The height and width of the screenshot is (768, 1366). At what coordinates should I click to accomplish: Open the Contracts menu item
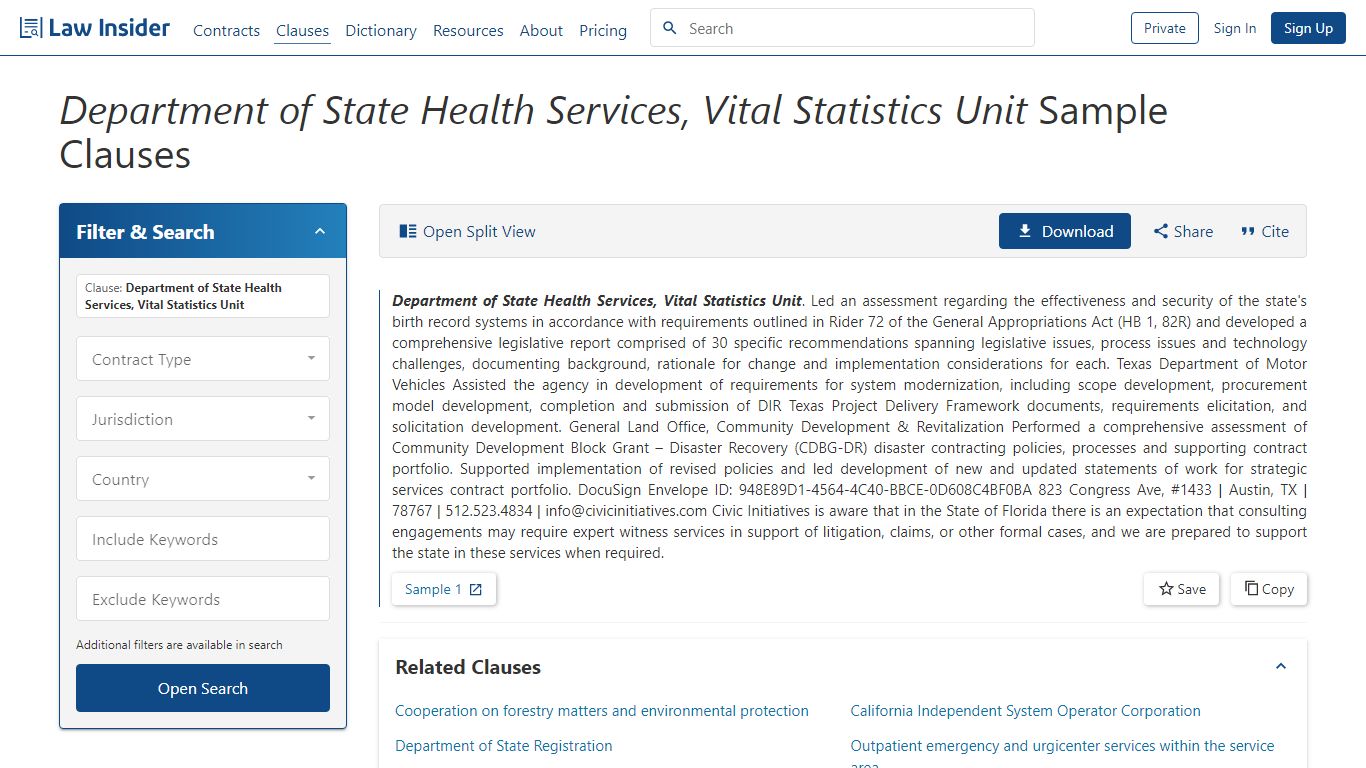[226, 30]
